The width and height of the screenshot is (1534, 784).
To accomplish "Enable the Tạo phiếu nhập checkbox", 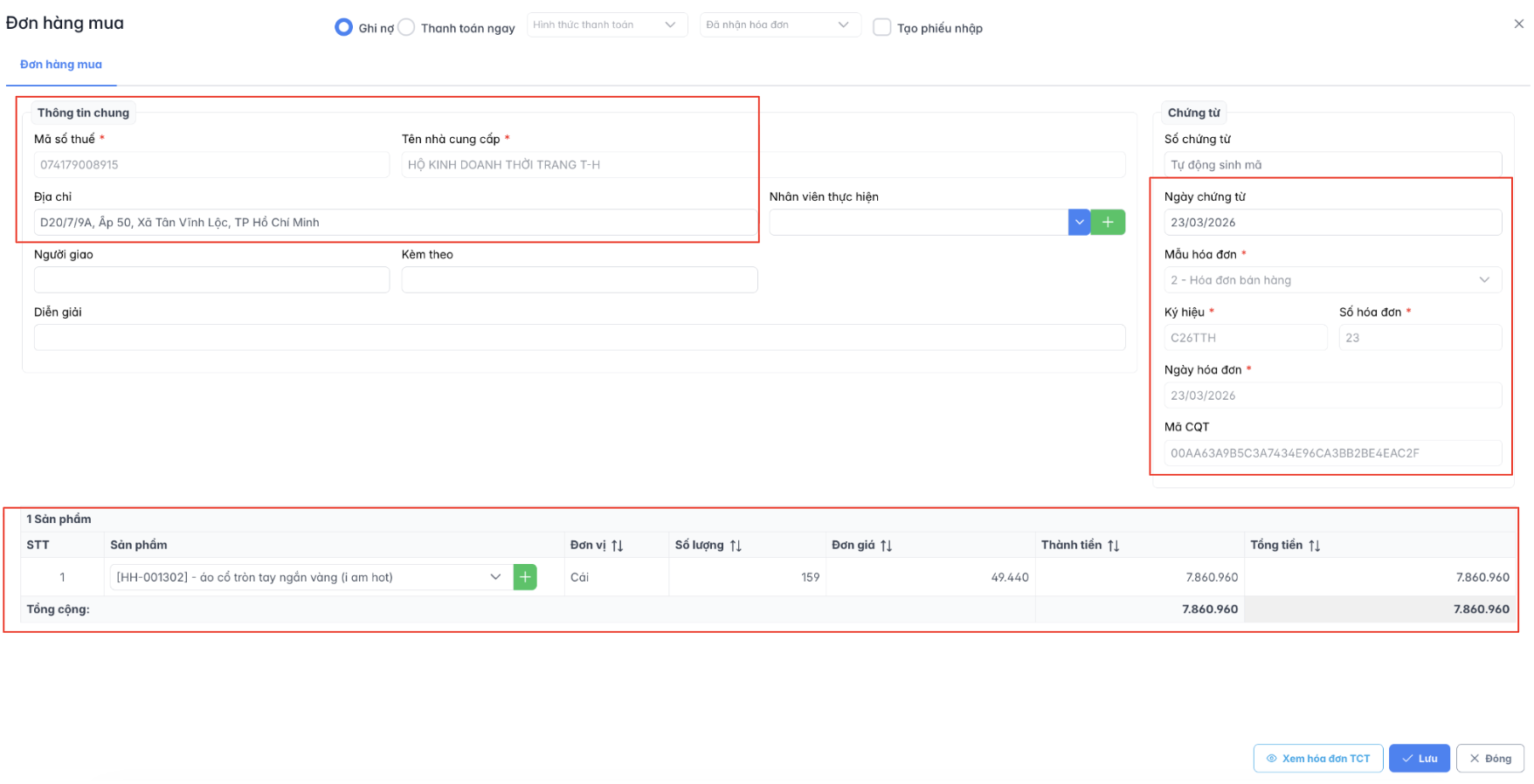I will tap(882, 28).
